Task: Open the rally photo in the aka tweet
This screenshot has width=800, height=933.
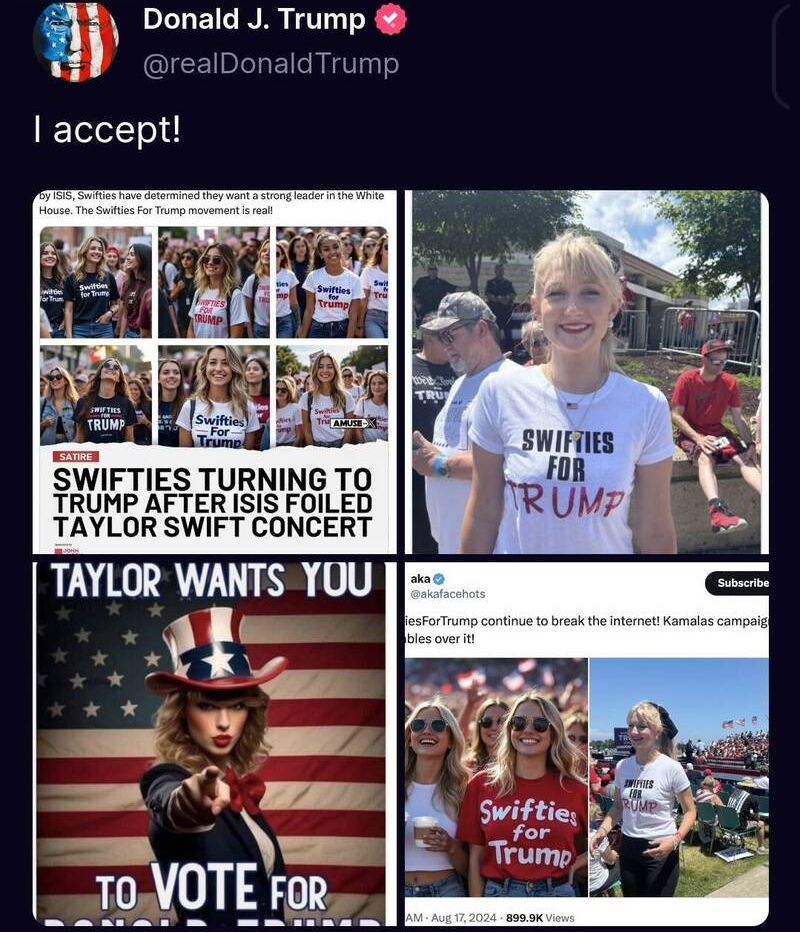Action: 678,777
